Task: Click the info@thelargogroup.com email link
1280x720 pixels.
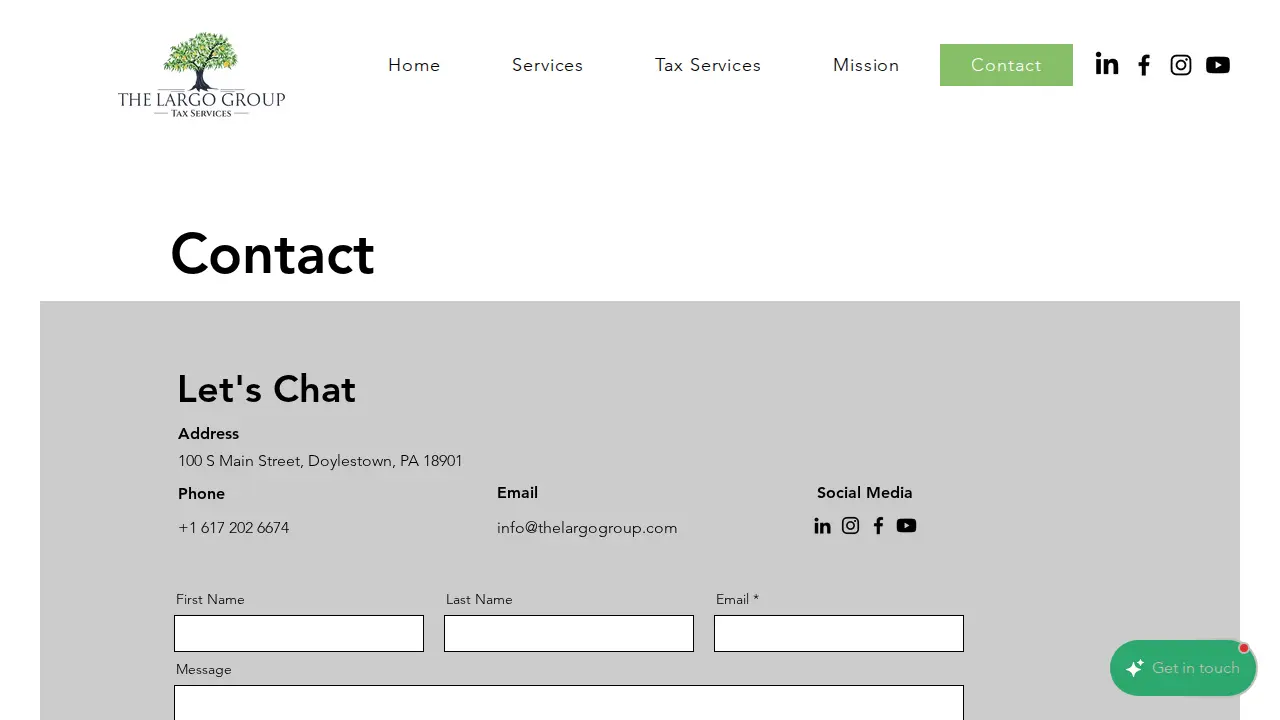Action: click(x=587, y=528)
